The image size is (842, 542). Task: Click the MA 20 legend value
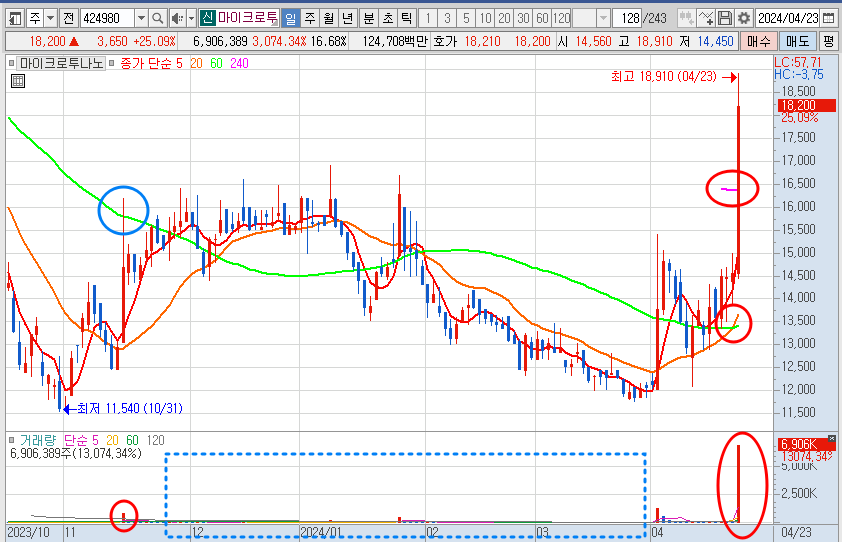pos(196,63)
